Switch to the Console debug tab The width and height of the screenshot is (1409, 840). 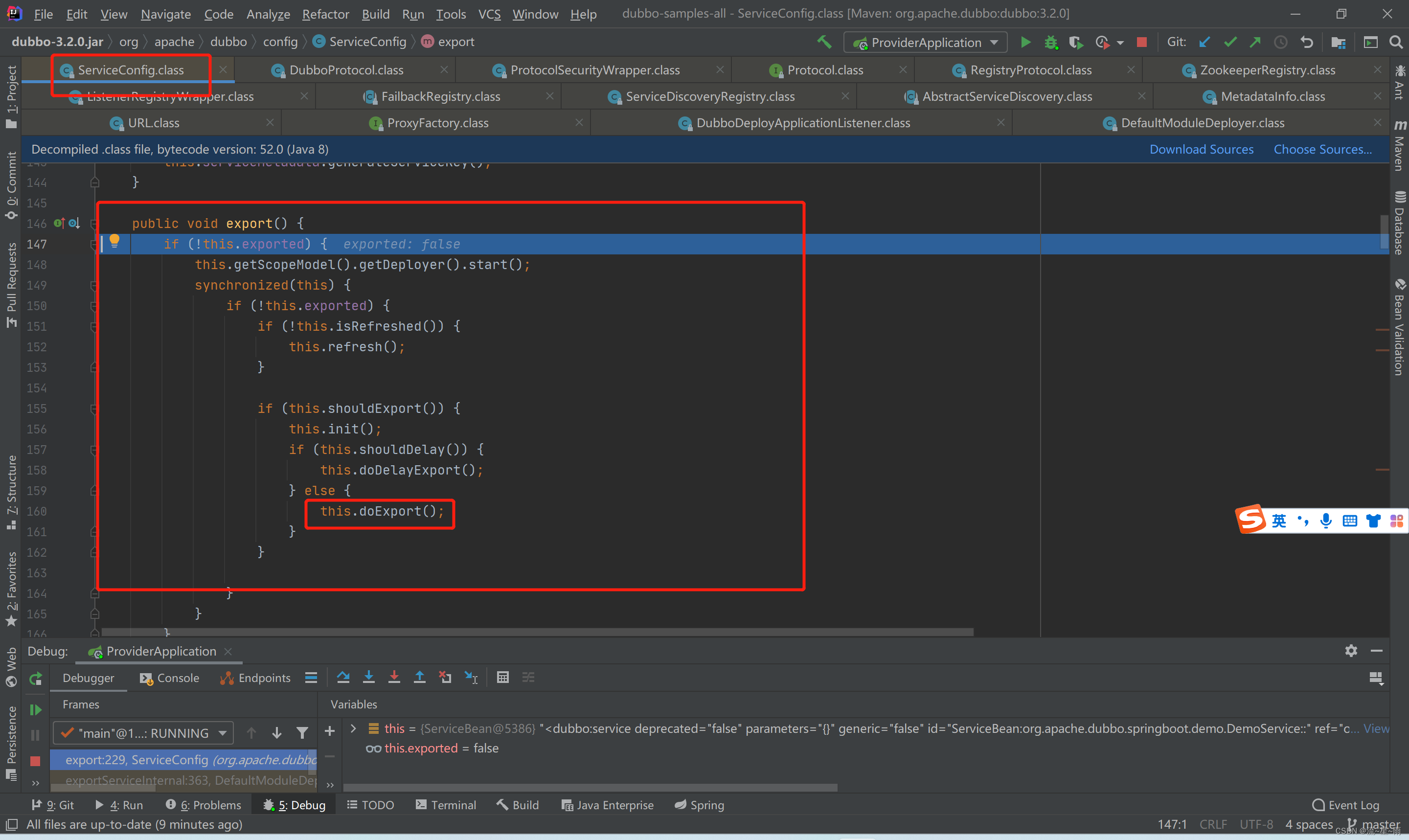point(170,678)
